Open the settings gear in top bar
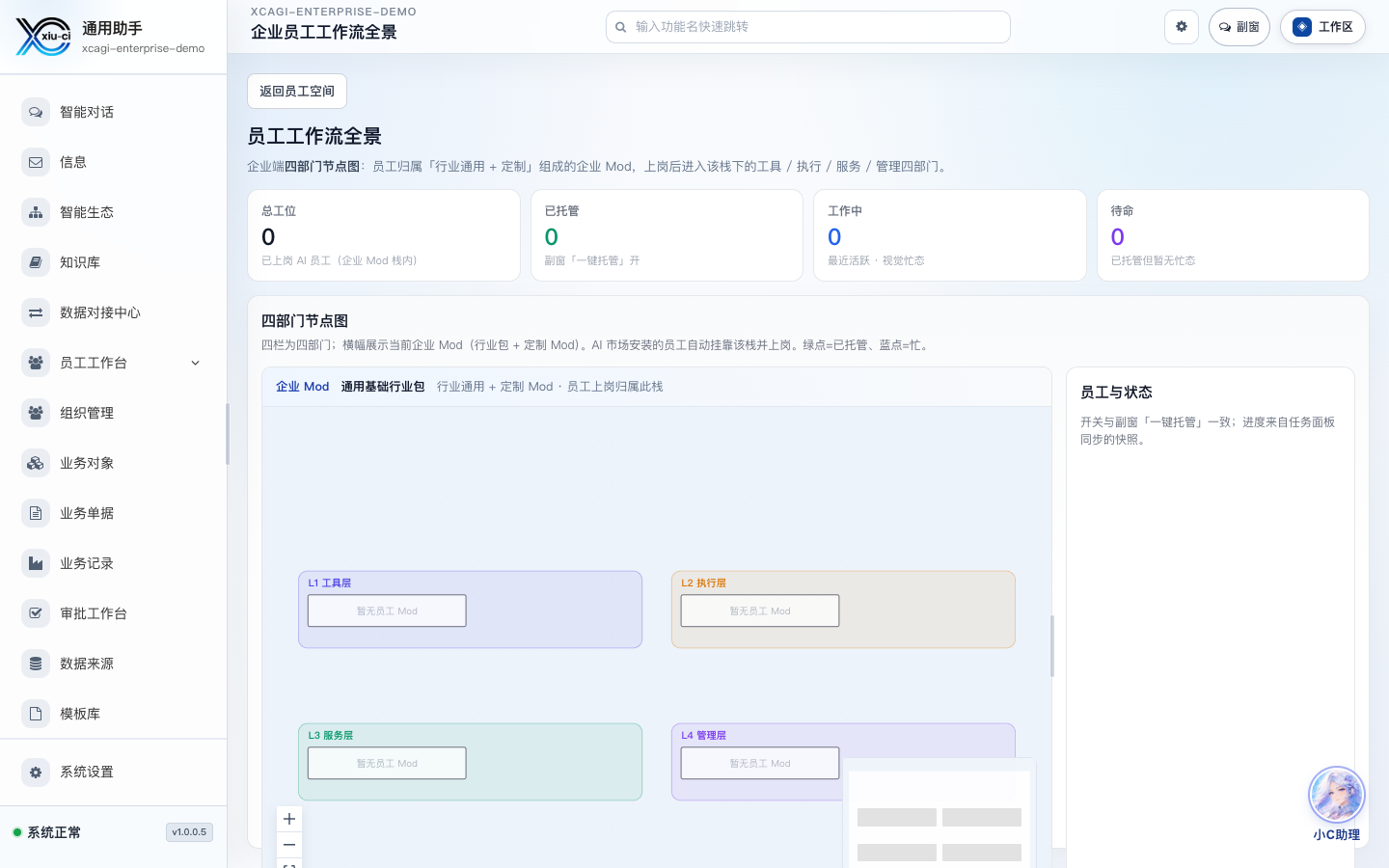The width and height of the screenshot is (1389, 868). [x=1182, y=27]
